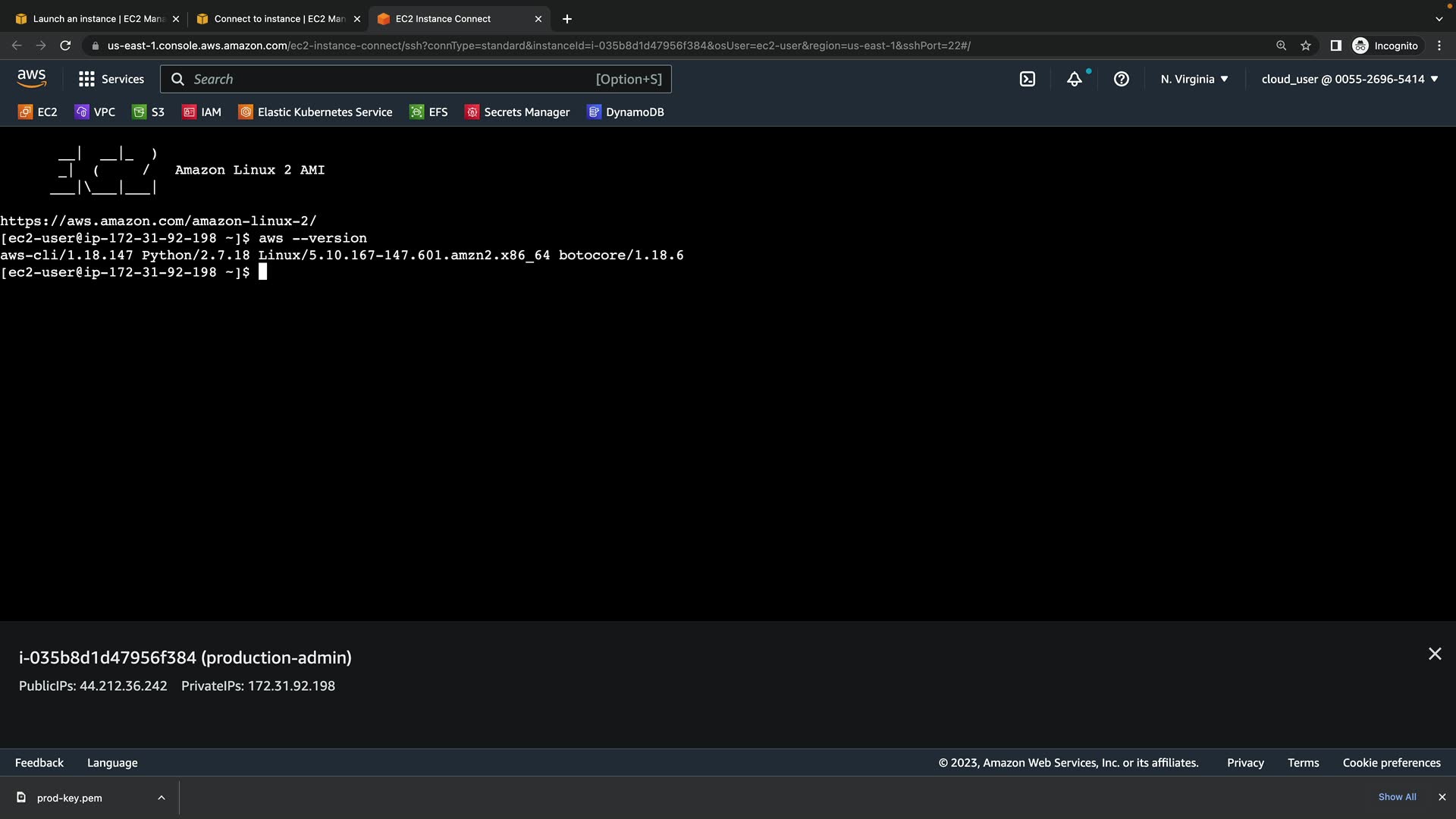Switch to Launch an instance tab
The height and width of the screenshot is (819, 1456).
[97, 19]
